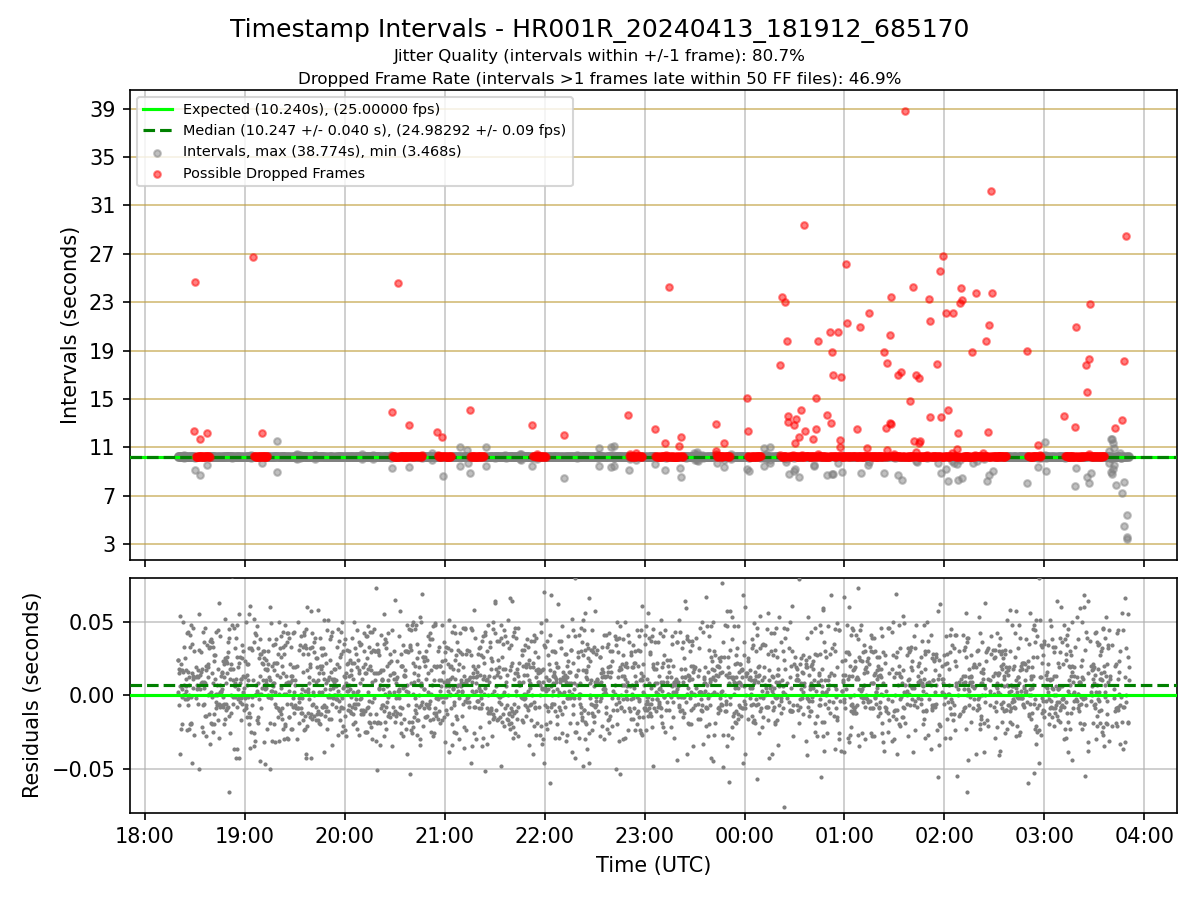Click the plot title "Timestamp Intervals - HR001R_20240413_181912_685170"
Image resolution: width=1200 pixels, height=900 pixels.
coord(599,29)
